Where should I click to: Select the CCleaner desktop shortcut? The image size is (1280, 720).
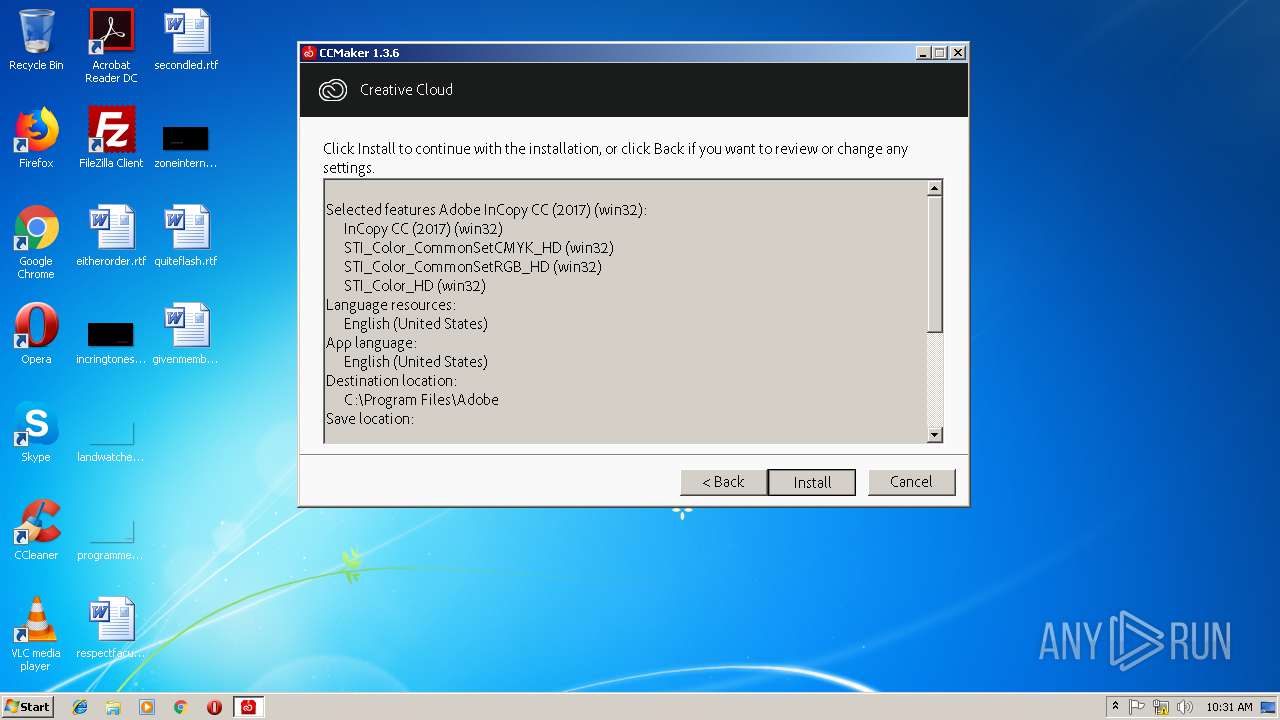tap(36, 530)
